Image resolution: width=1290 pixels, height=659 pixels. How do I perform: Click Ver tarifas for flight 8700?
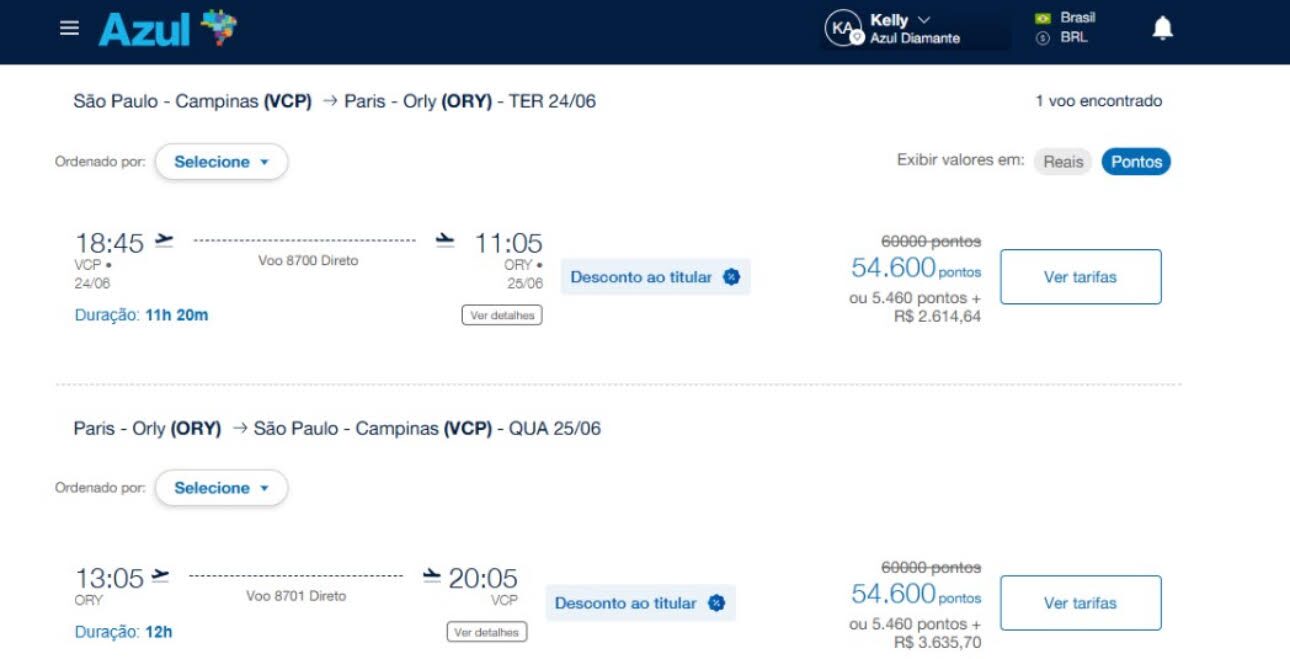(1081, 277)
